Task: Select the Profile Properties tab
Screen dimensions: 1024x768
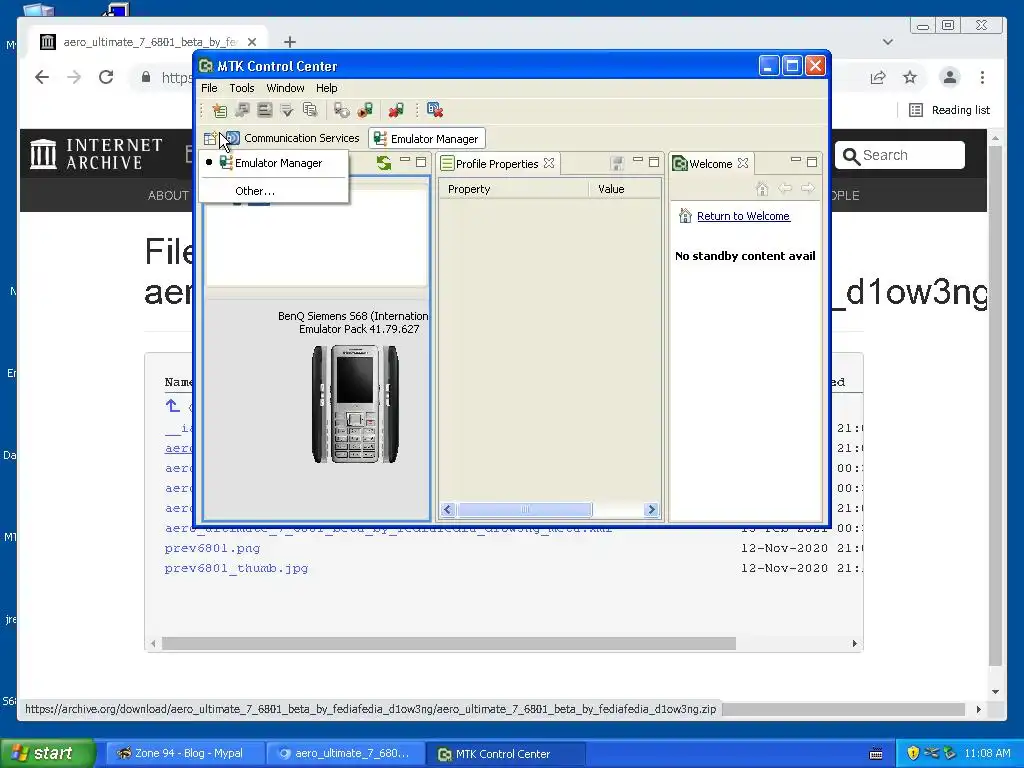Action: click(x=496, y=164)
